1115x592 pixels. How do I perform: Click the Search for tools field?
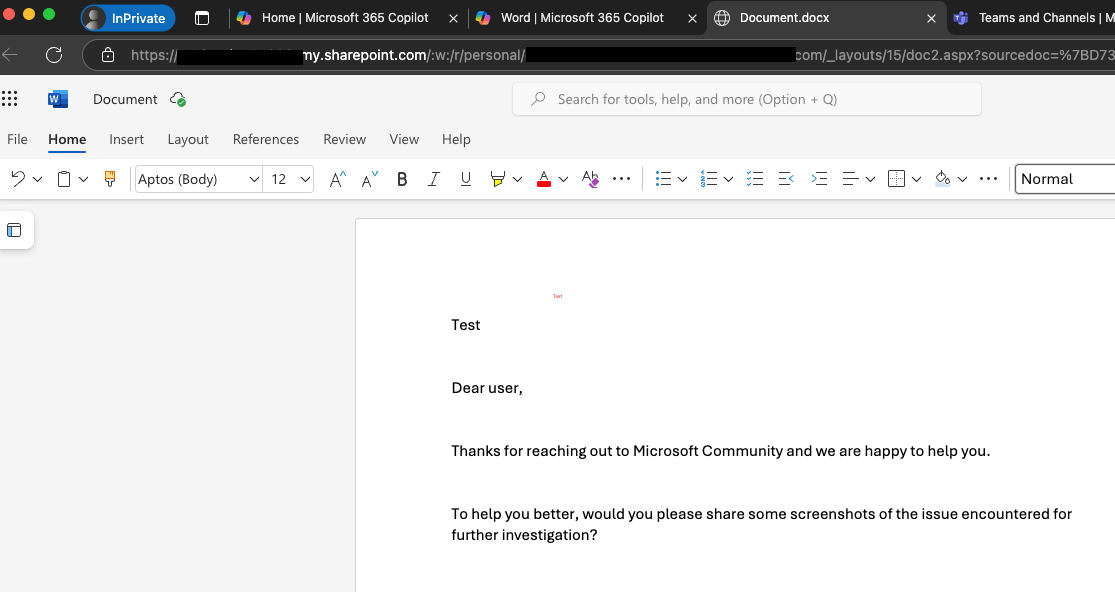pyautogui.click(x=746, y=98)
